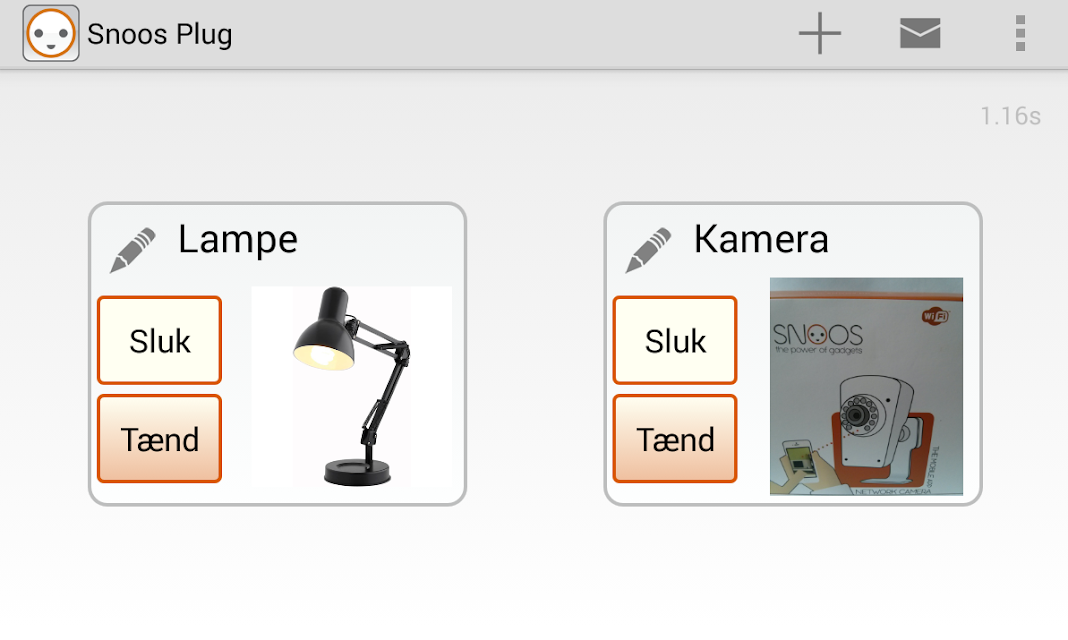The height and width of the screenshot is (640, 1068).
Task: Click the 1.16s response time label
Action: [x=1010, y=116]
